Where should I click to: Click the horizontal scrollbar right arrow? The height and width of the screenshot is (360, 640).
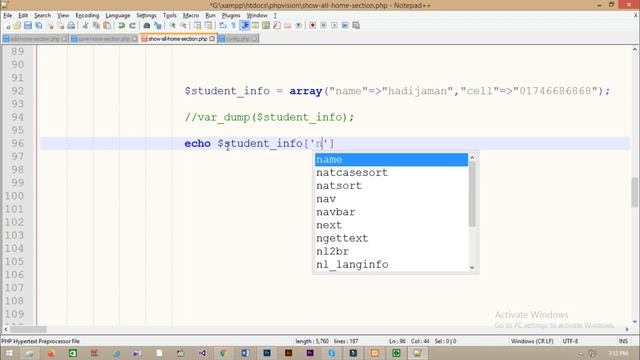pyautogui.click(x=627, y=329)
